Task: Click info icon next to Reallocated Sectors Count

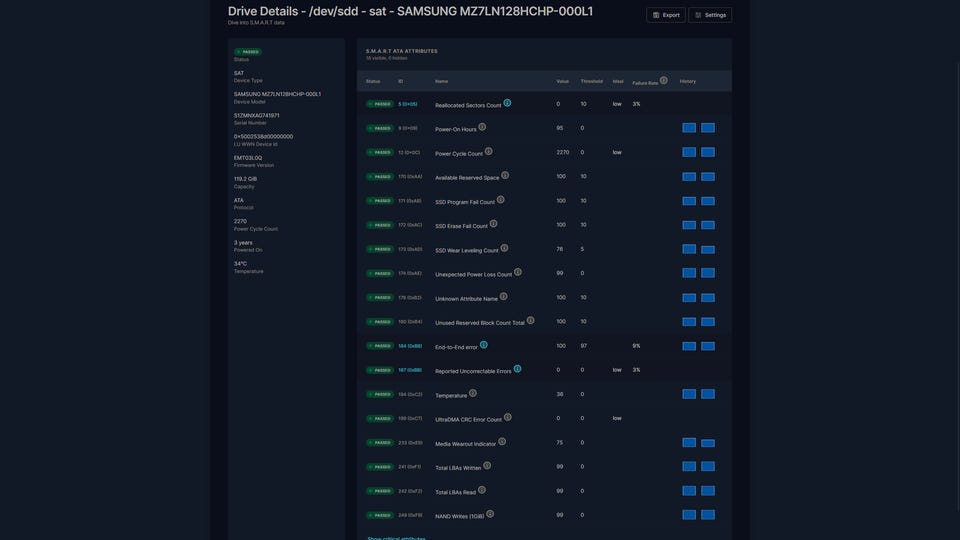Action: (x=507, y=103)
